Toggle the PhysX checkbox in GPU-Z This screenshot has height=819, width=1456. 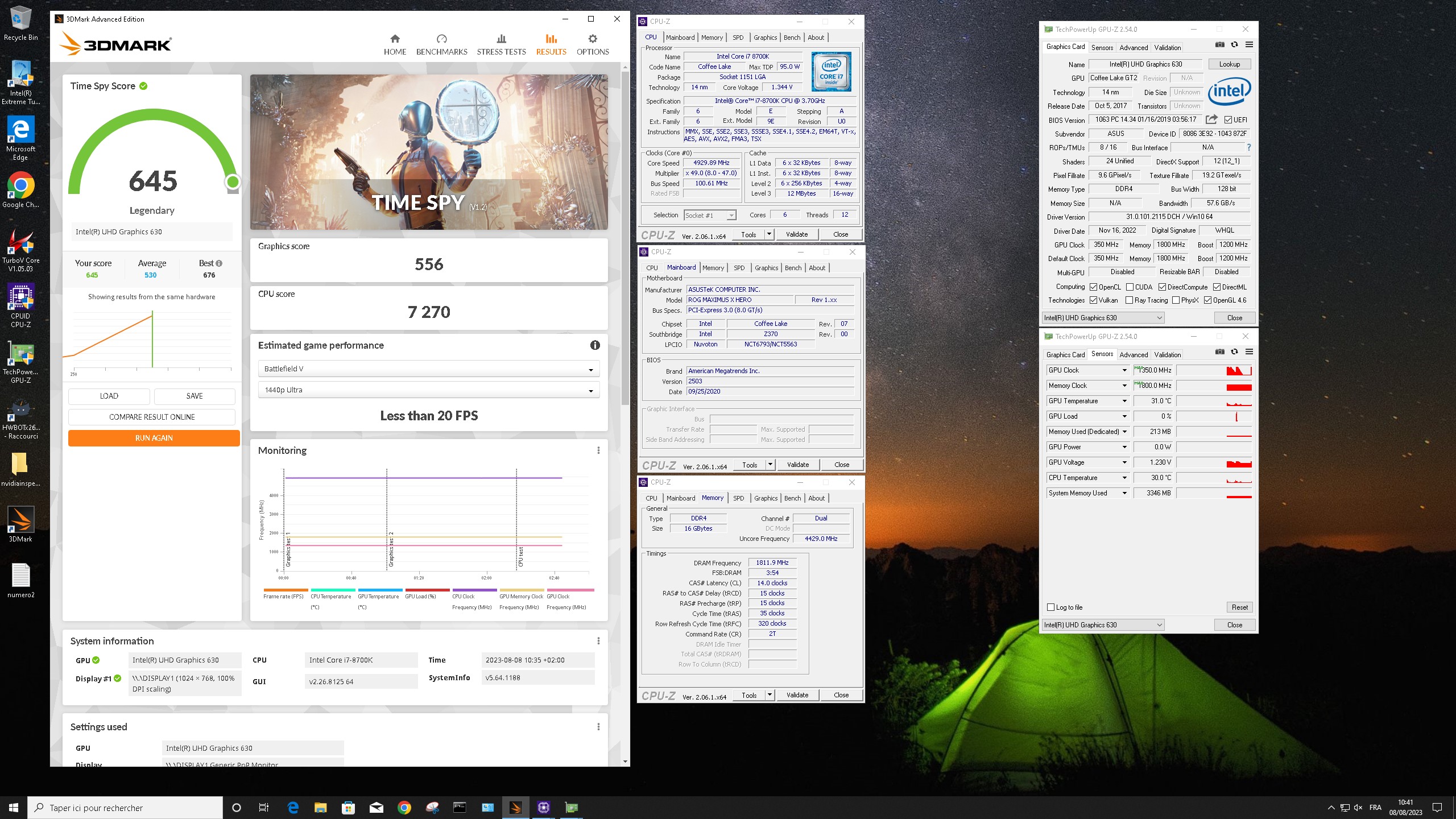(x=1176, y=300)
